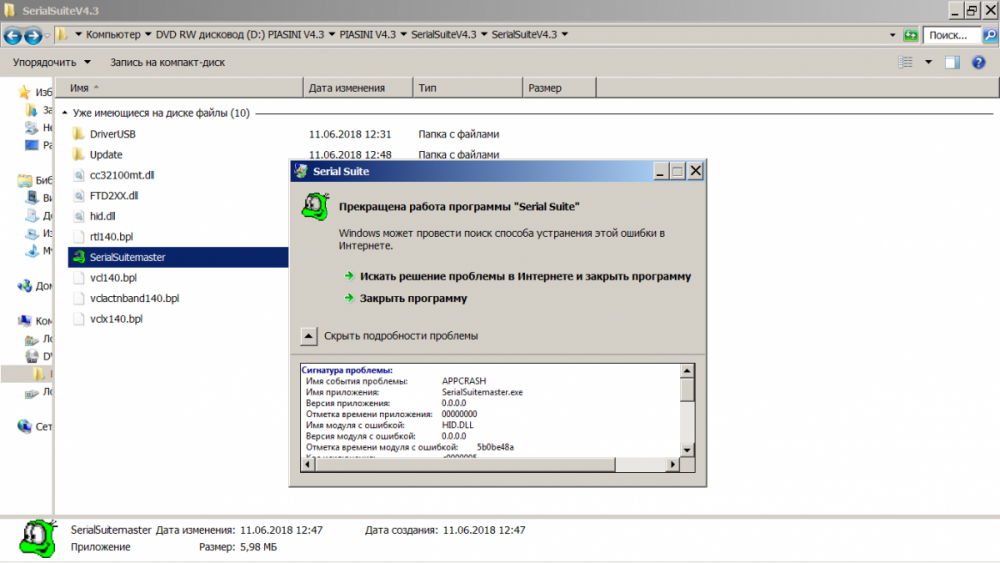Sort by the Размер column header
1000x563 pixels.
(559, 88)
